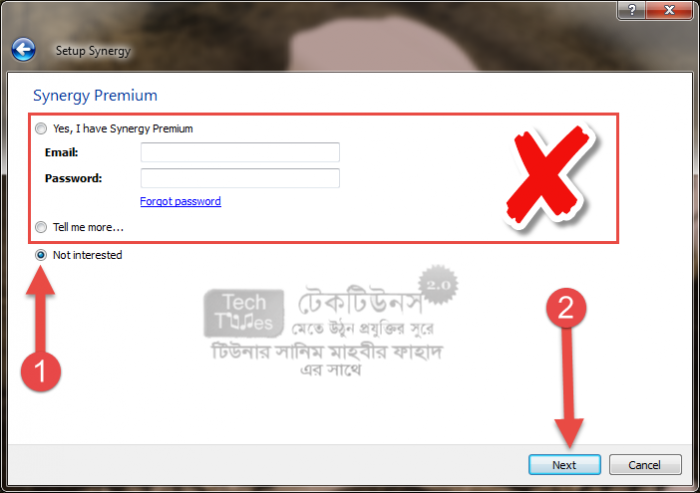The image size is (700, 493).
Task: Click the bold 'Email:' label
Action: (62, 152)
